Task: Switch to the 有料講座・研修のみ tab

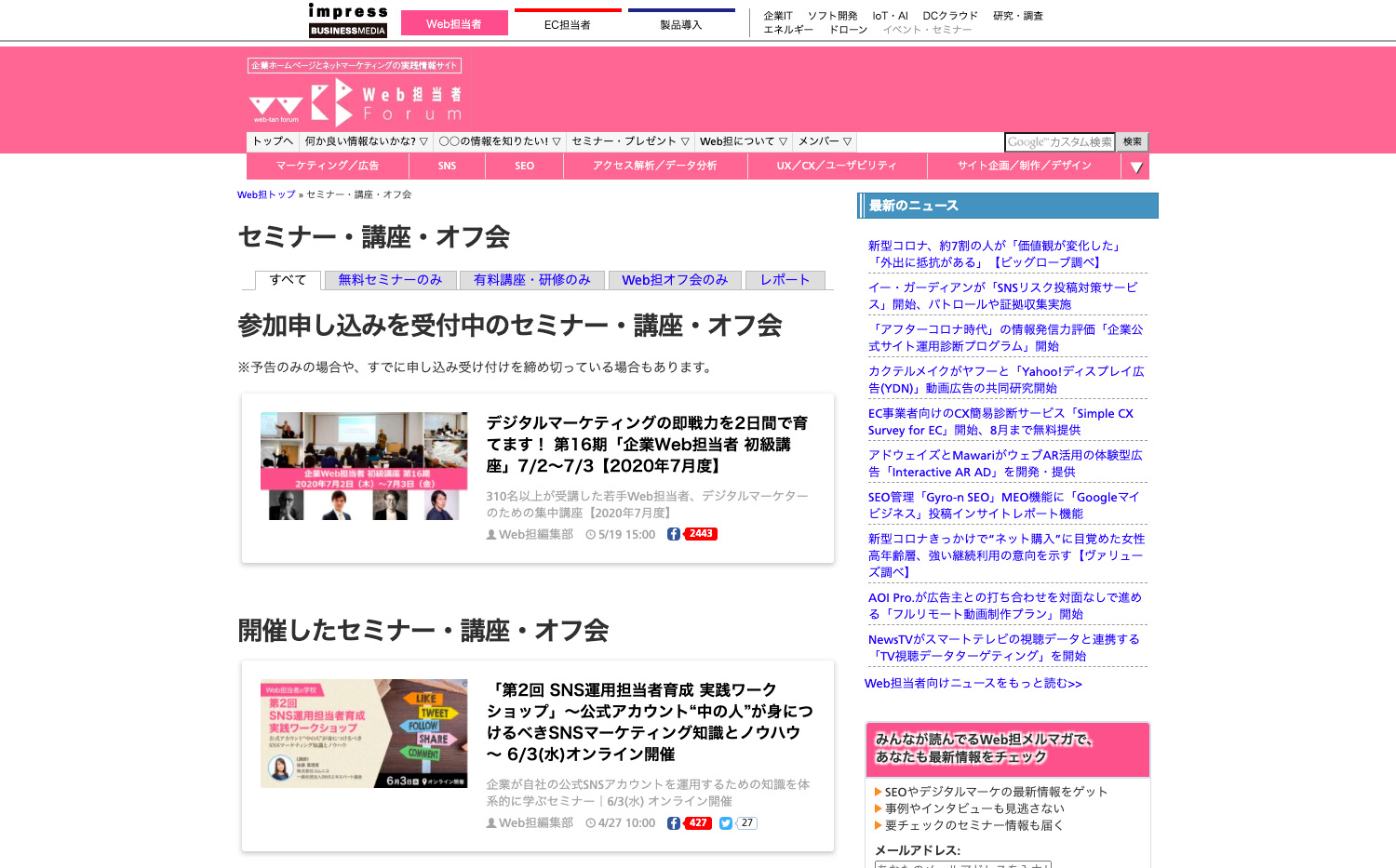Action: pyautogui.click(x=532, y=280)
